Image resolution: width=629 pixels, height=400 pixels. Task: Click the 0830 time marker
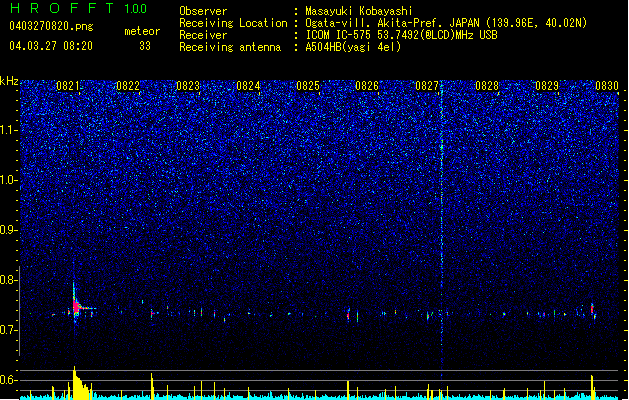click(x=607, y=85)
